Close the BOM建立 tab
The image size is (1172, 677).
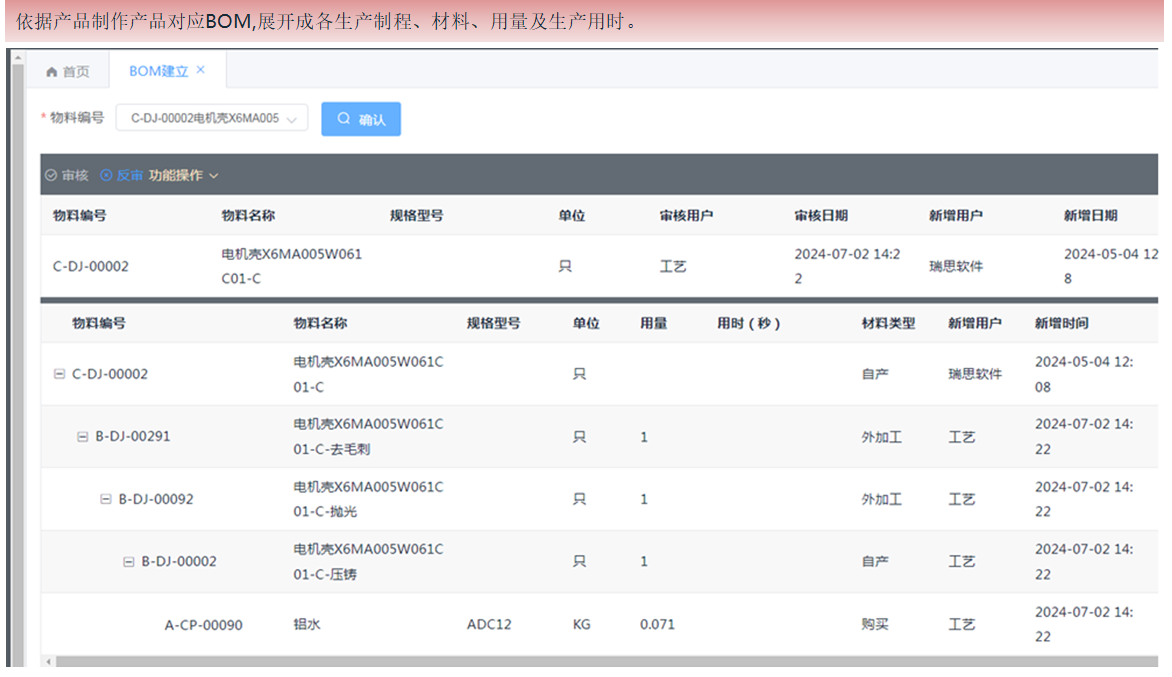[200, 69]
